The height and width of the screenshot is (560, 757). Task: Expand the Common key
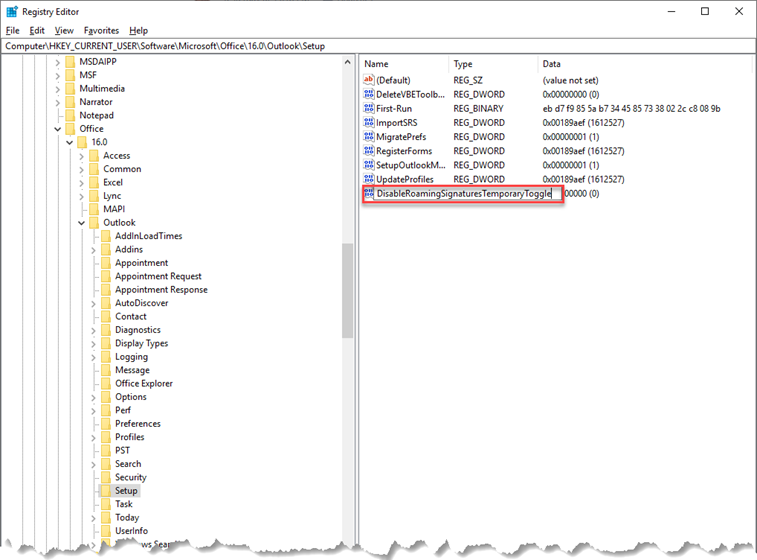(x=82, y=169)
